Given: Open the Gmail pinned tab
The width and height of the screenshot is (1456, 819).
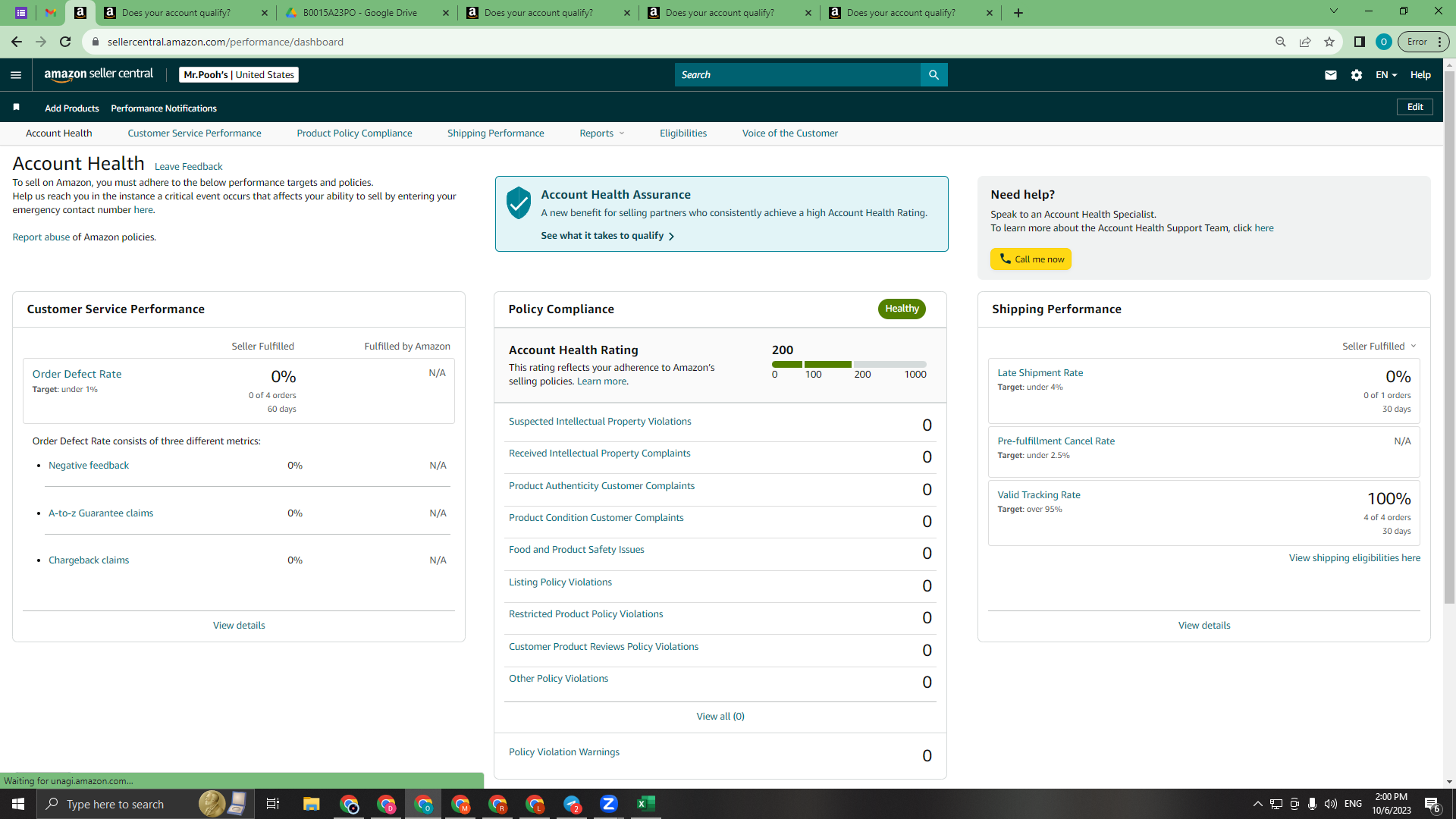Looking at the screenshot, I should [x=50, y=13].
